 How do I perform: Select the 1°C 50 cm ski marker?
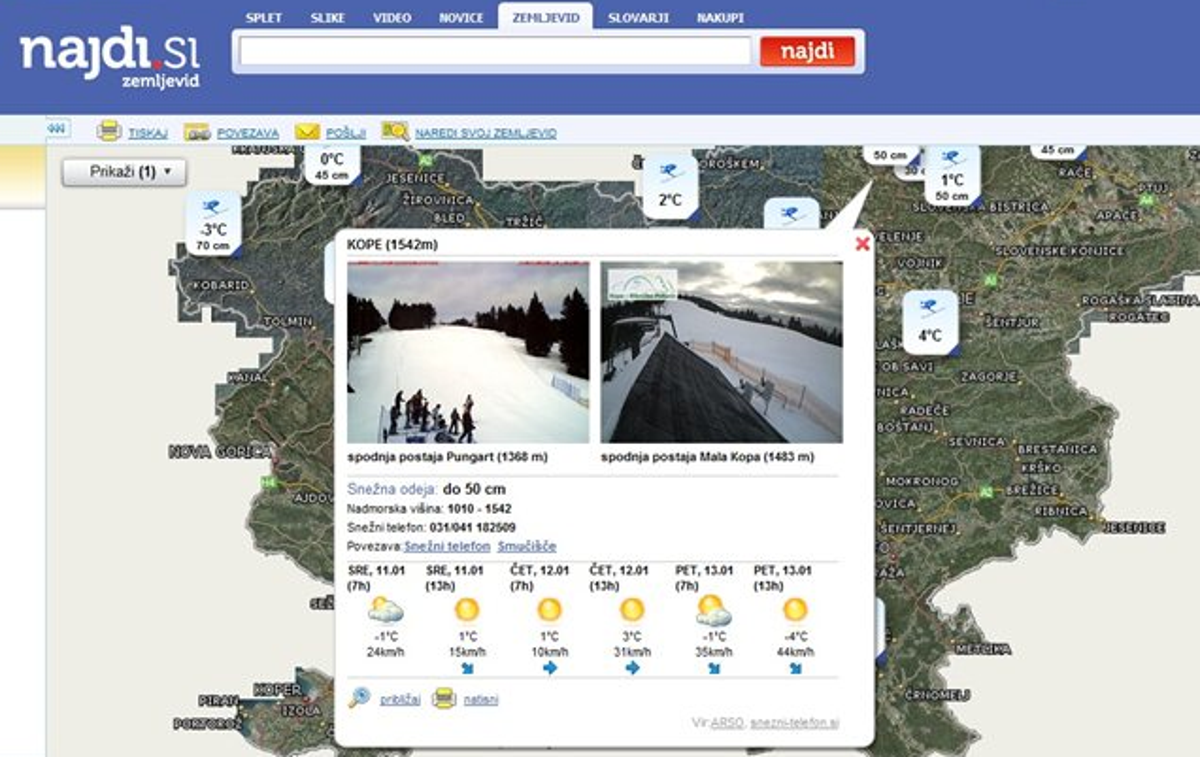(x=952, y=176)
